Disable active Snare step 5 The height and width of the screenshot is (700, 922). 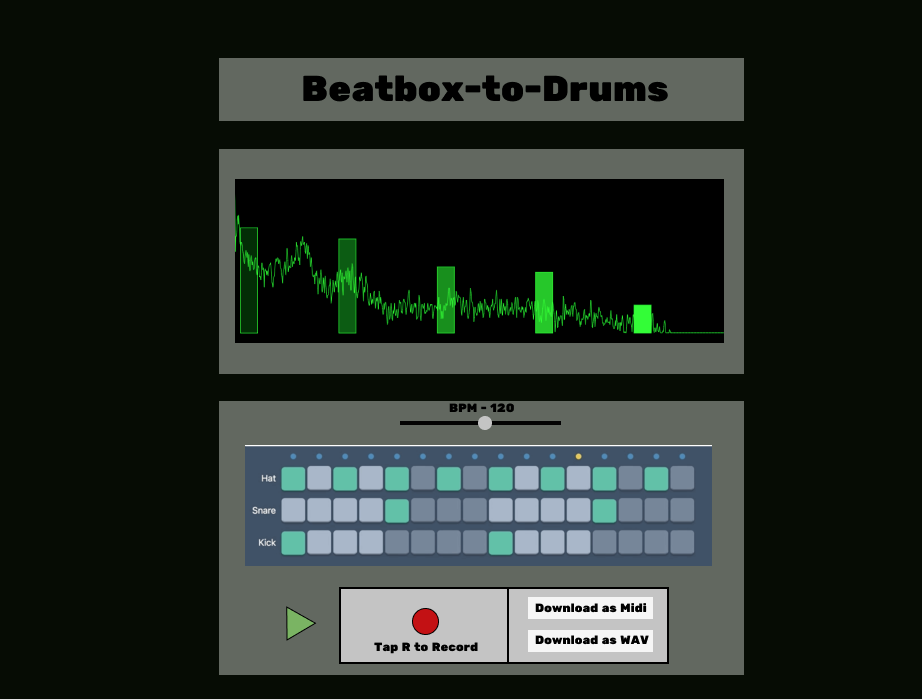click(x=397, y=510)
